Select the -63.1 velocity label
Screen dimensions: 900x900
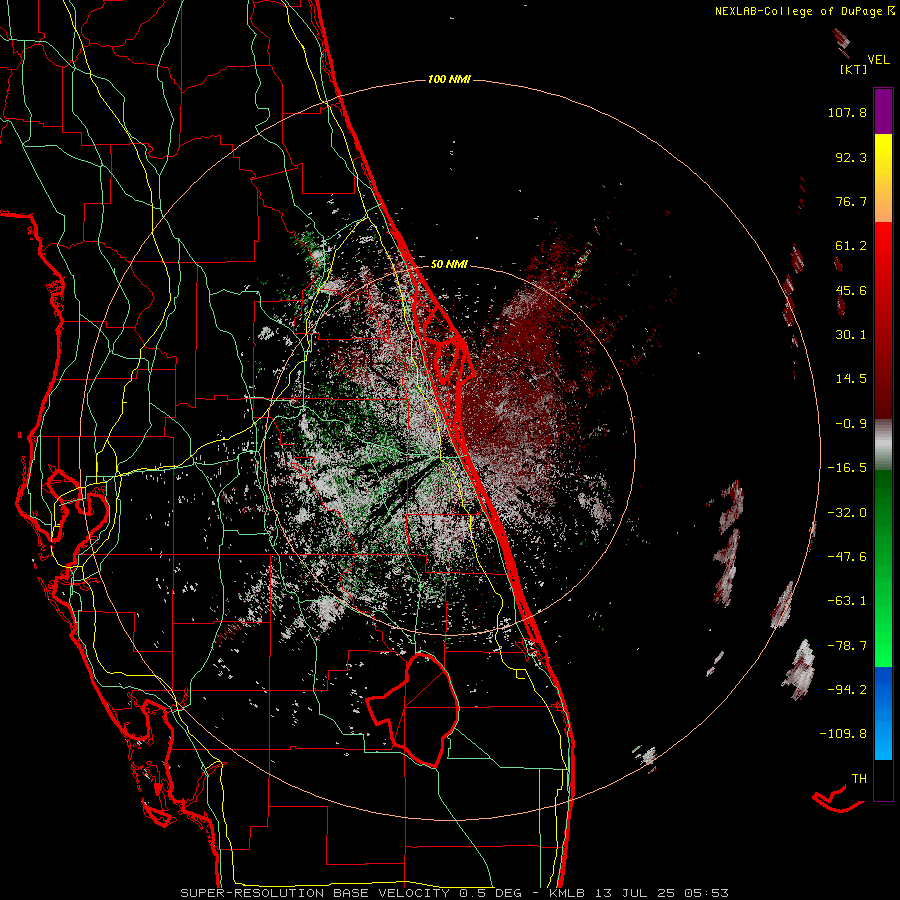(x=847, y=601)
